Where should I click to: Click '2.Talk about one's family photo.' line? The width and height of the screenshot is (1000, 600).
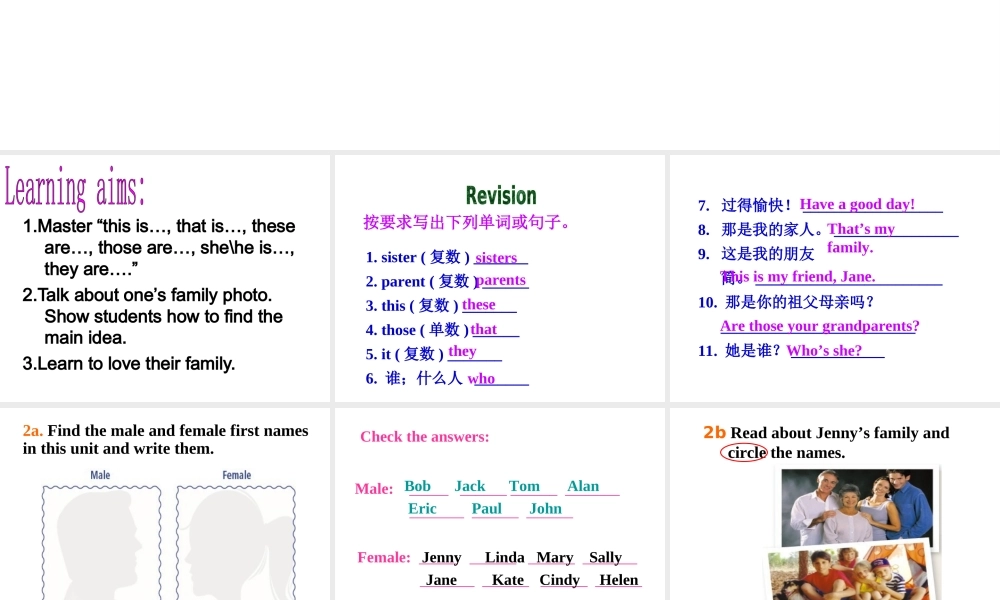(147, 295)
